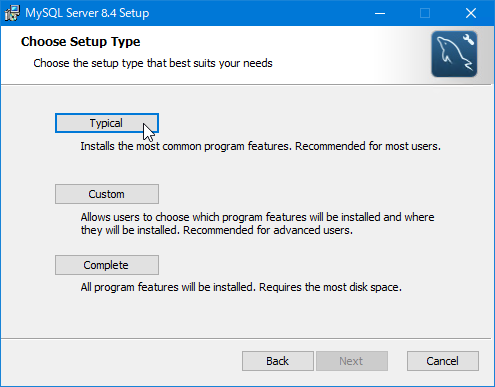Minimize the MySQL Server Setup window
The width and height of the screenshot is (495, 387).
click(x=380, y=13)
